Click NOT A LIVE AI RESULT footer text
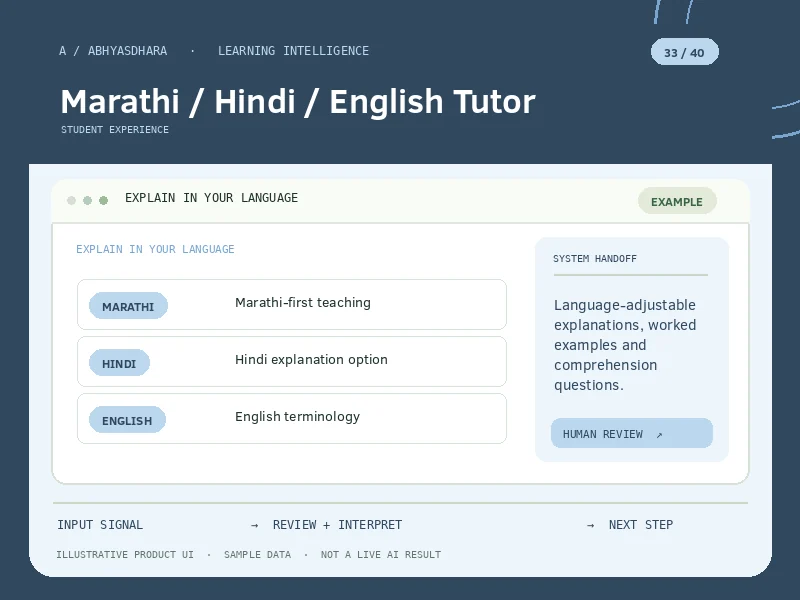Screen dimensions: 800x600 pyautogui.click(x=381, y=555)
